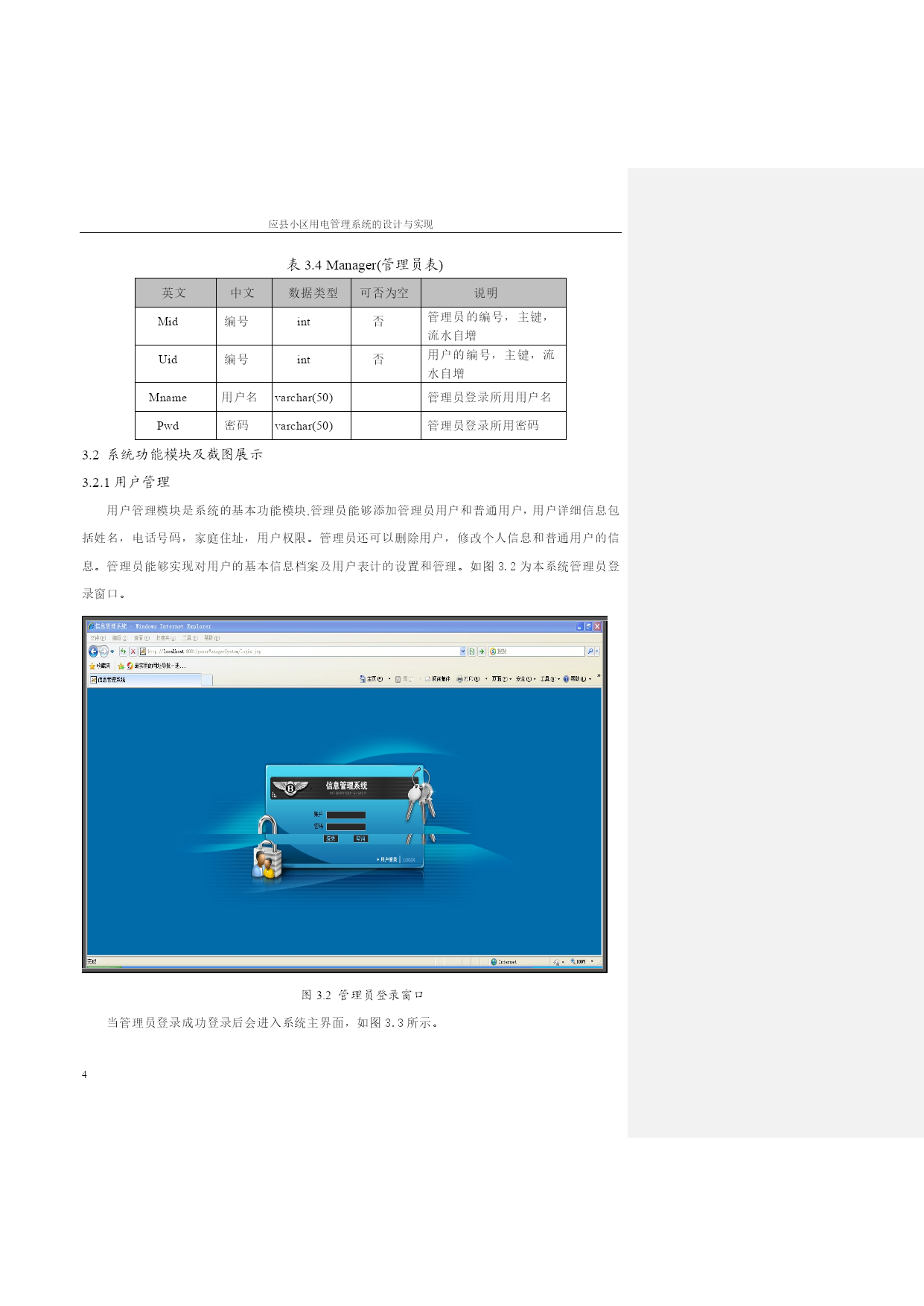Click the blank new tab button
Image resolution: width=924 pixels, height=1306 pixels.
point(207,680)
